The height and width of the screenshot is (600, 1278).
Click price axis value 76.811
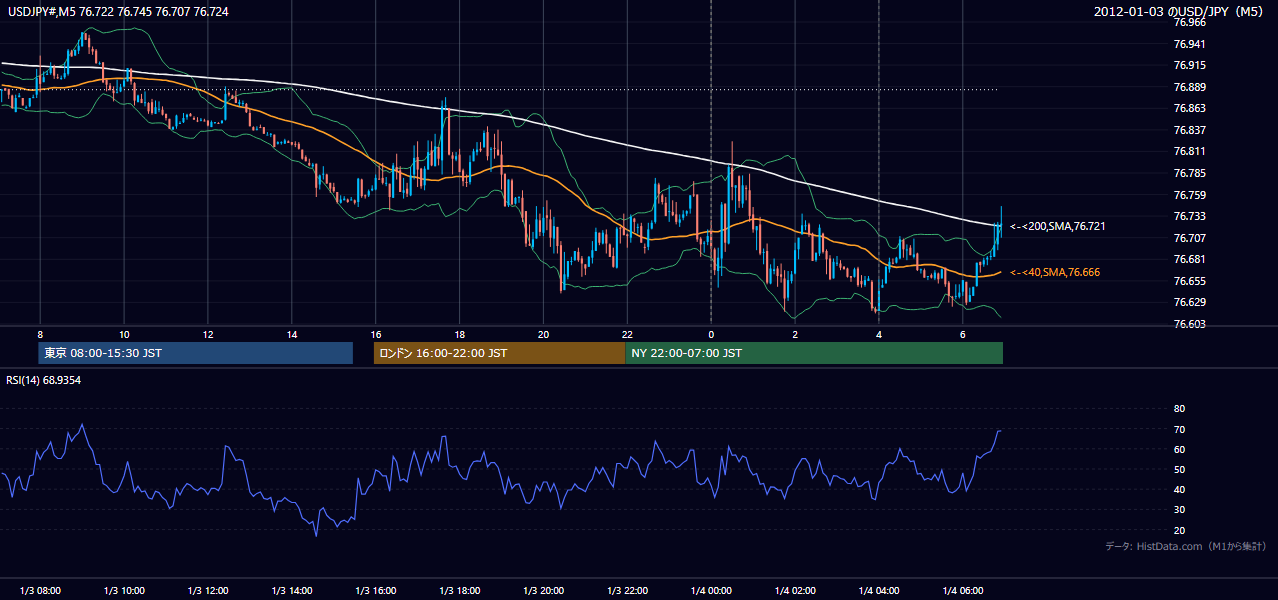(x=1190, y=152)
